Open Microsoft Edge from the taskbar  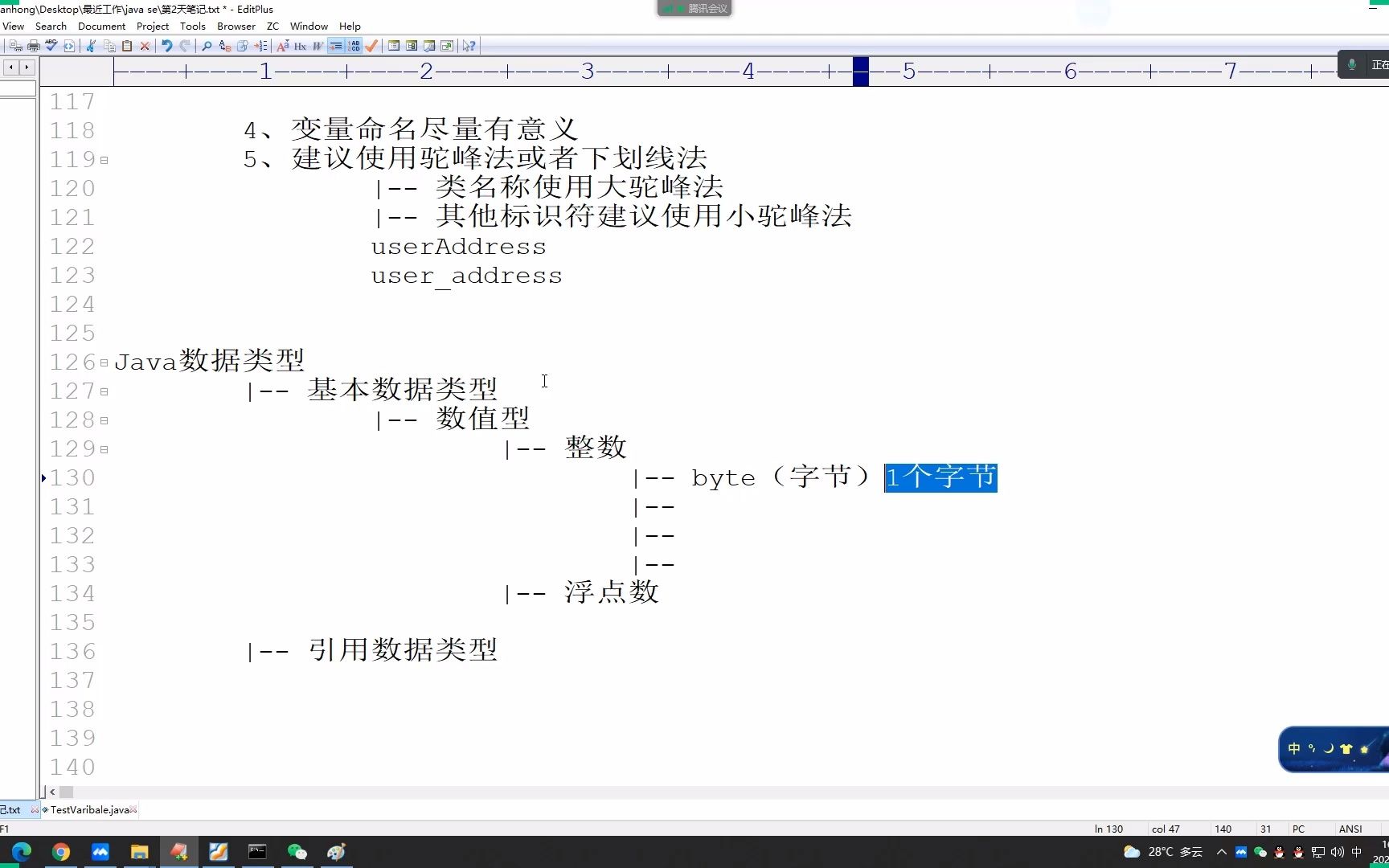click(22, 852)
